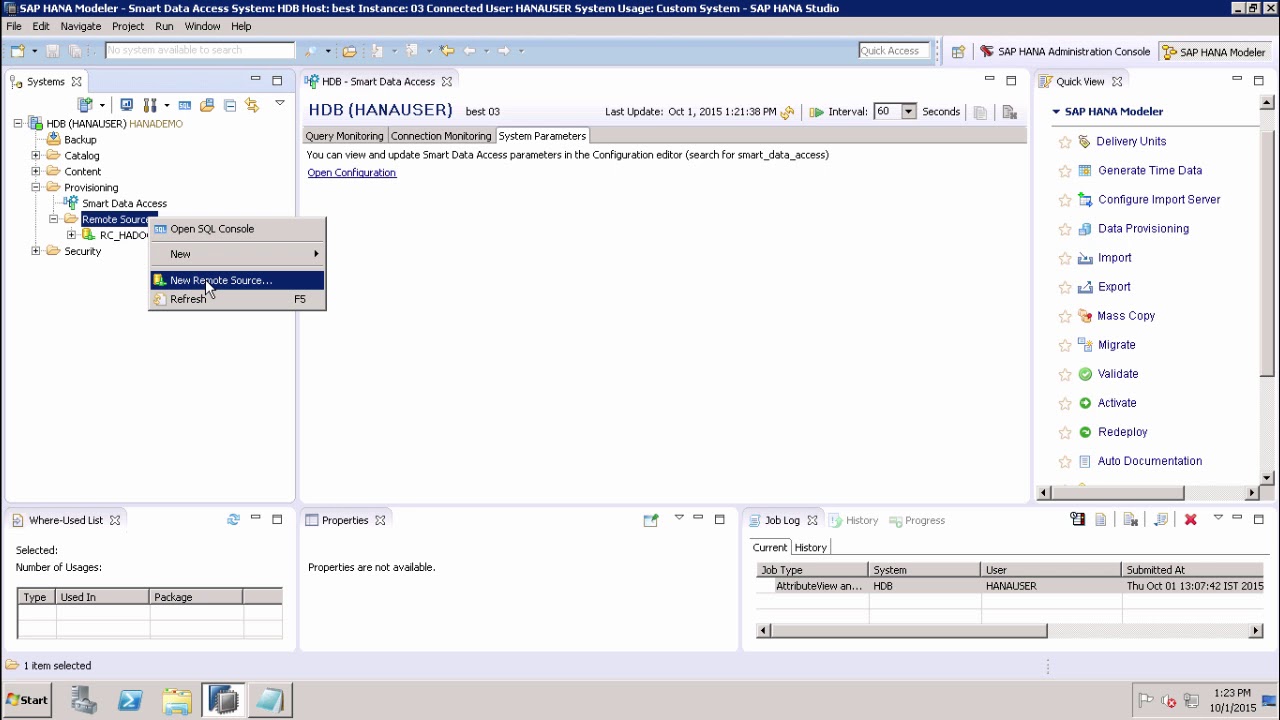1280x720 pixels.
Task: Choose Refresh in the context menu
Action: click(237, 299)
